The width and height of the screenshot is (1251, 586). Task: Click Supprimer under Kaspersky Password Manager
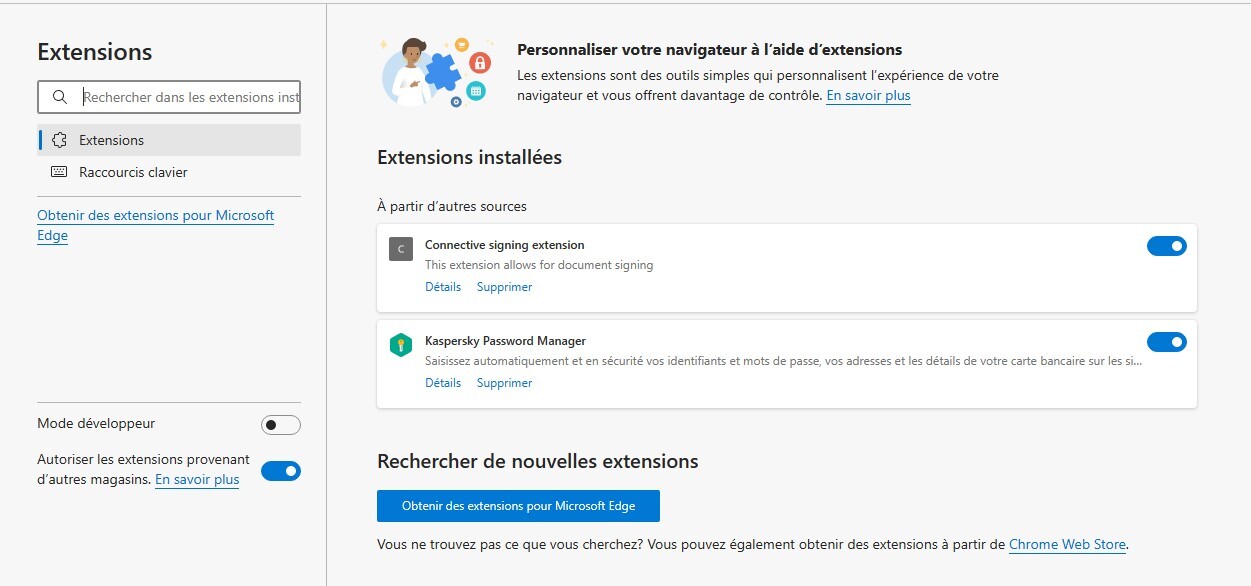(x=504, y=383)
